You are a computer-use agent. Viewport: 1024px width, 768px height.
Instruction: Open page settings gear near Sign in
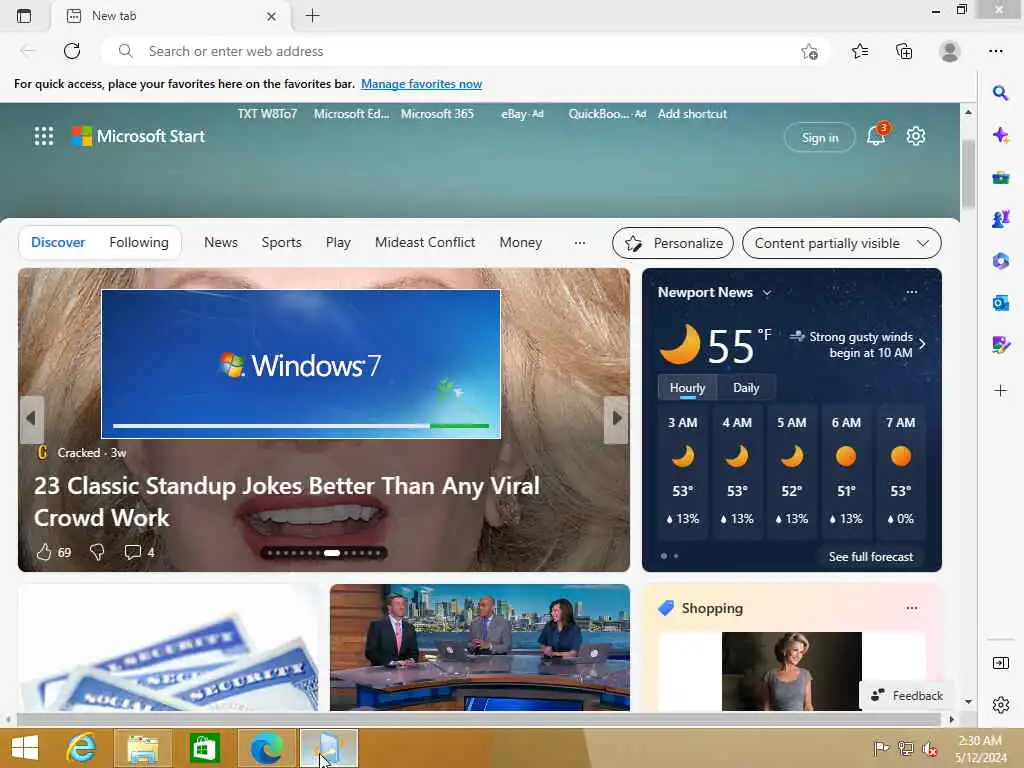916,136
